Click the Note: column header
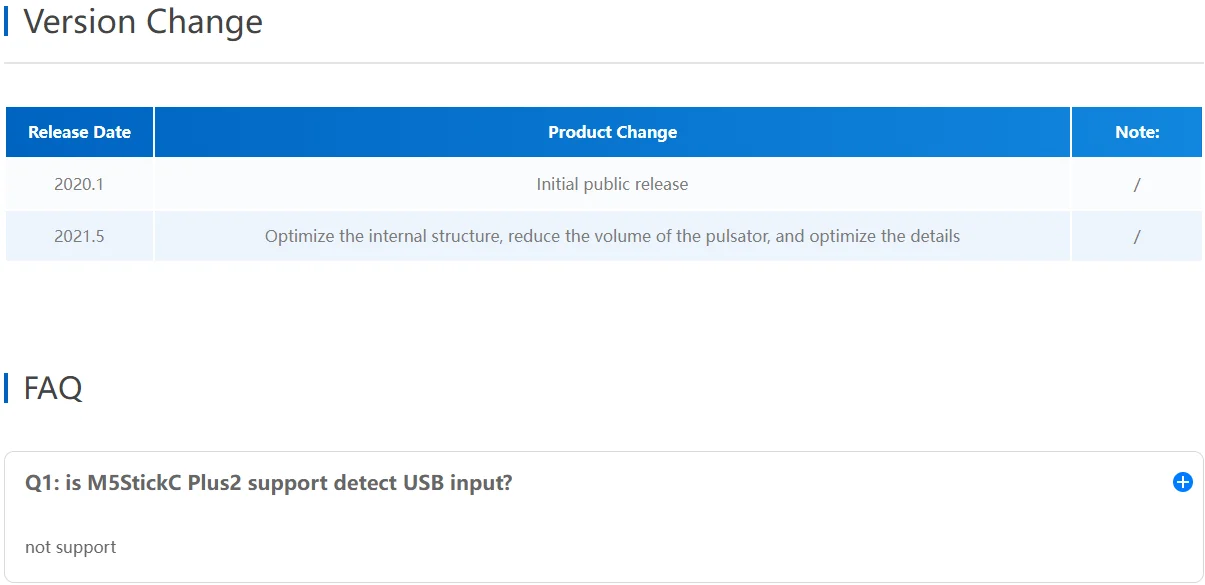This screenshot has height=585, width=1205. pos(1137,132)
